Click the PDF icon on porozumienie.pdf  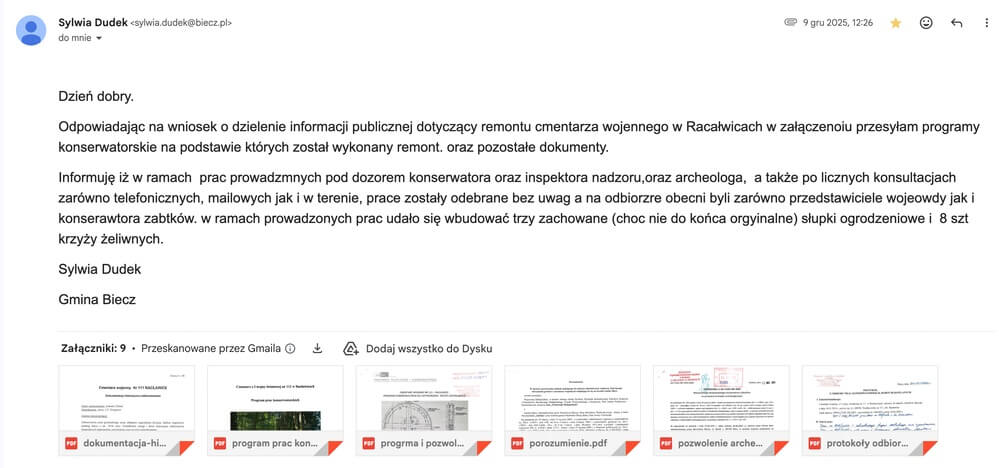point(517,442)
